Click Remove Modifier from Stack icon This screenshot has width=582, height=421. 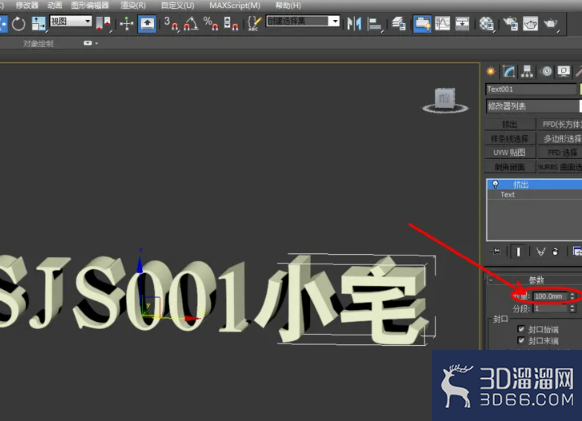(x=555, y=252)
